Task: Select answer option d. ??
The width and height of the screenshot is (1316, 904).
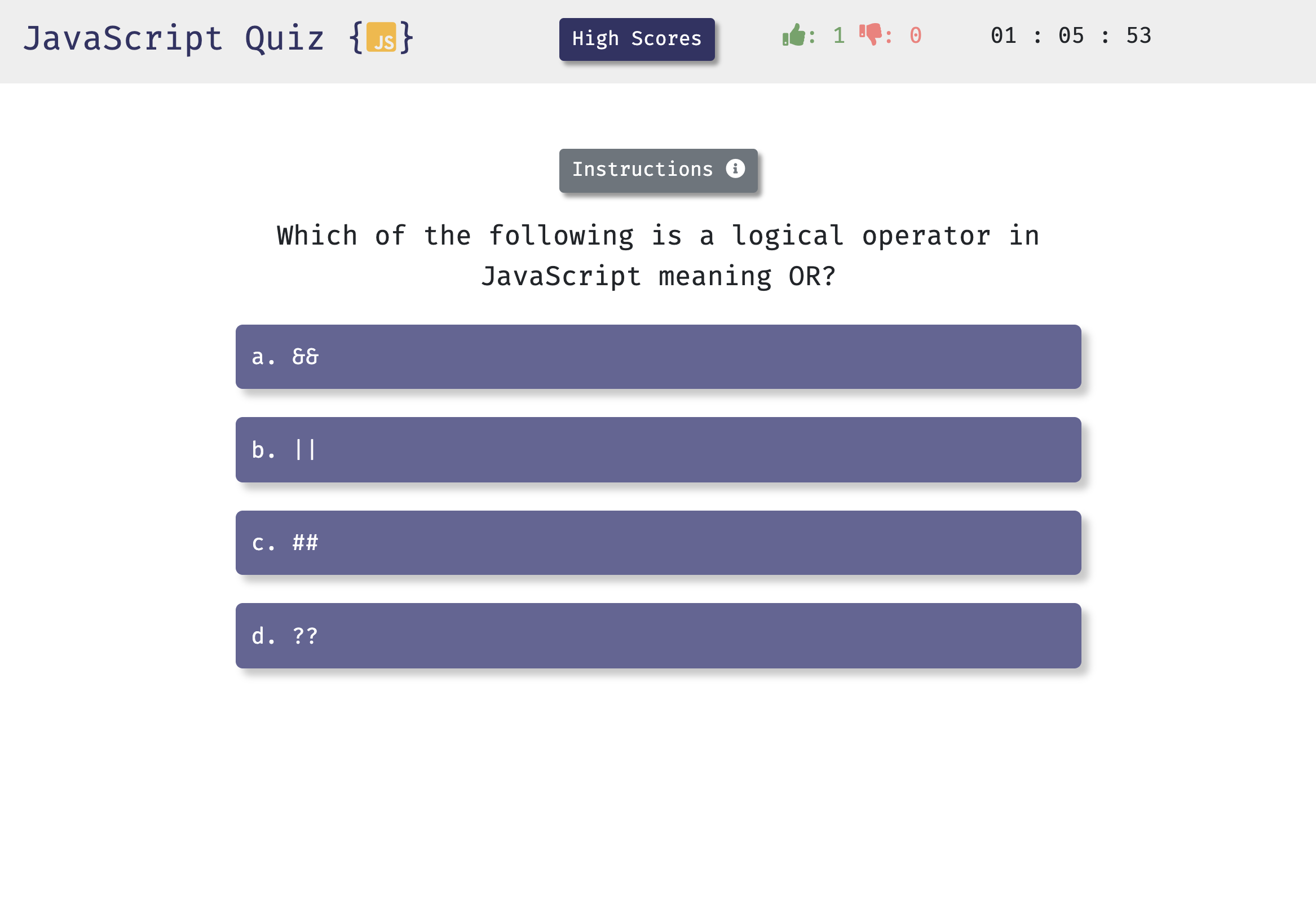Action: click(x=658, y=635)
